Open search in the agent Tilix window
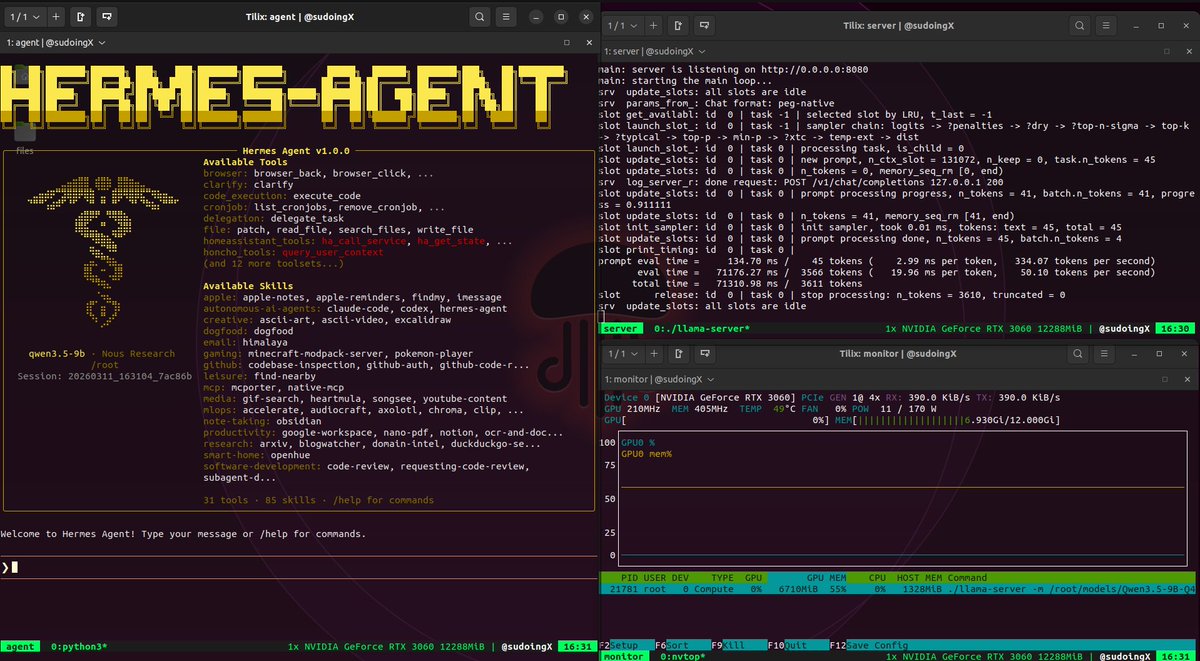1200x661 pixels. (480, 16)
